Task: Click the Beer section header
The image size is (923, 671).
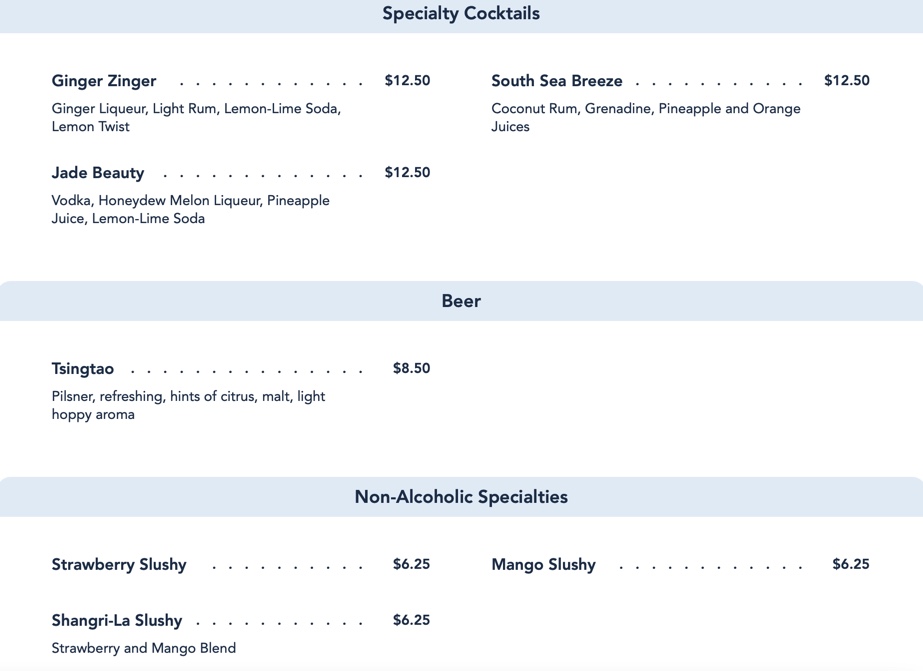Action: pos(461,301)
